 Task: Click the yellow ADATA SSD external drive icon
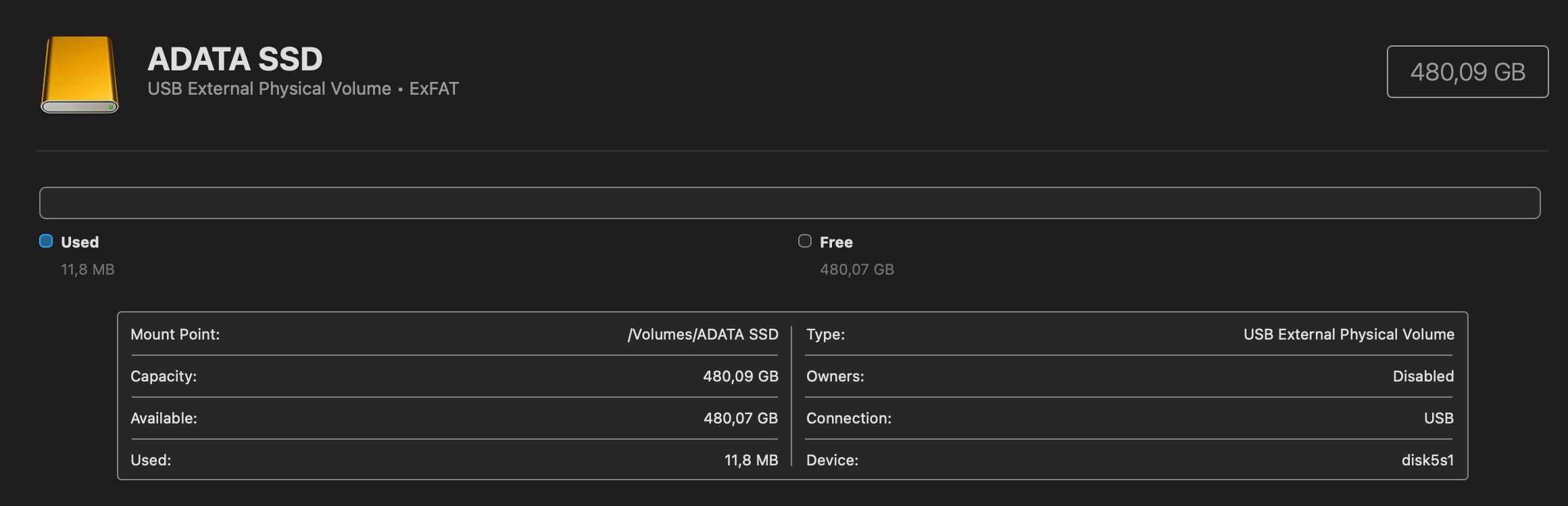(80, 74)
